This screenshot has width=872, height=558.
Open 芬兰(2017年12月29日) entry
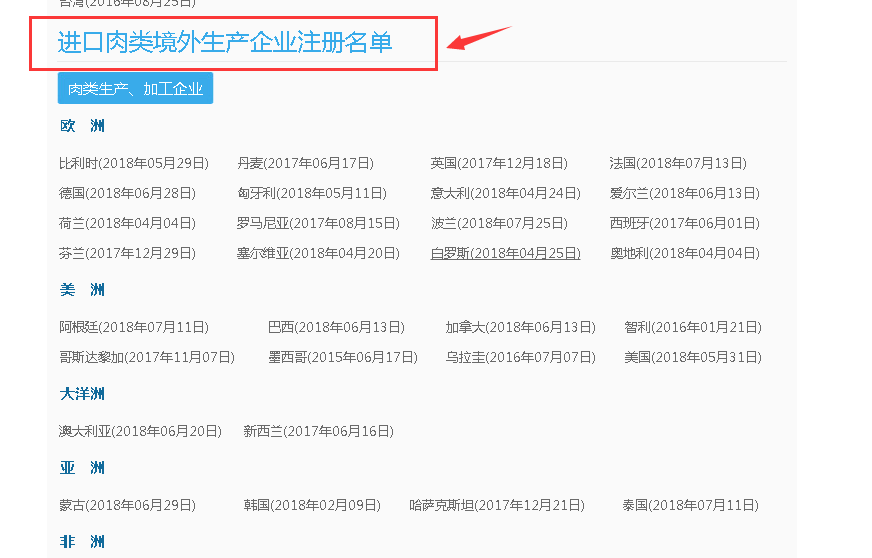pos(127,253)
